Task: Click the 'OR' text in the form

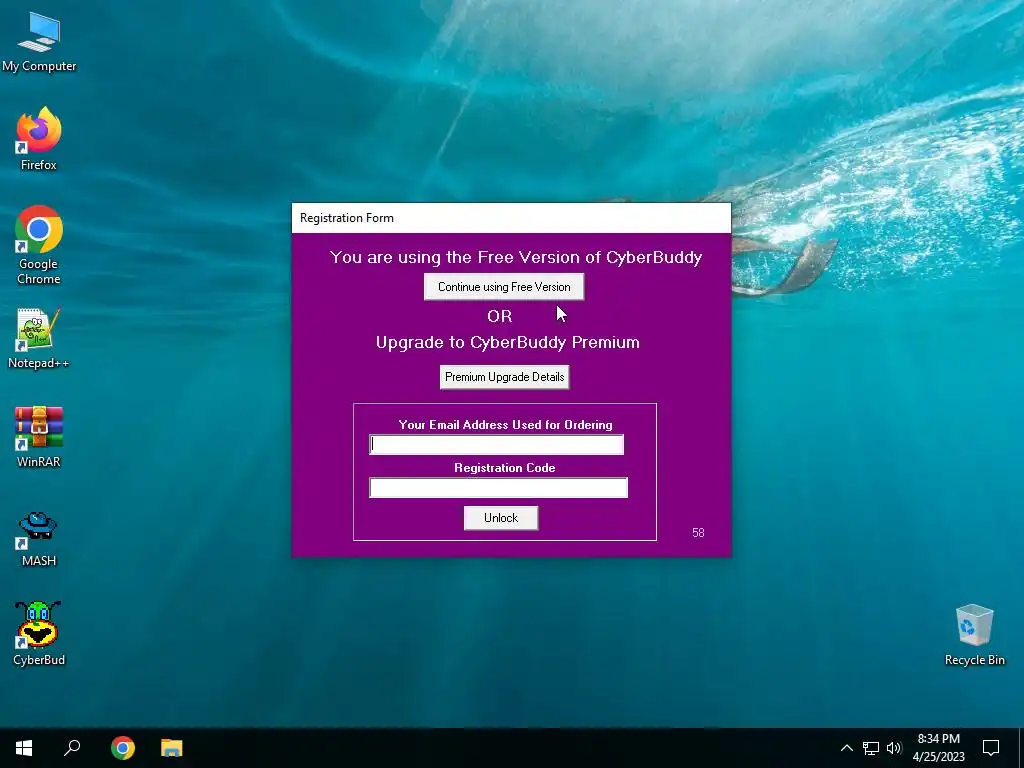Action: 500,316
